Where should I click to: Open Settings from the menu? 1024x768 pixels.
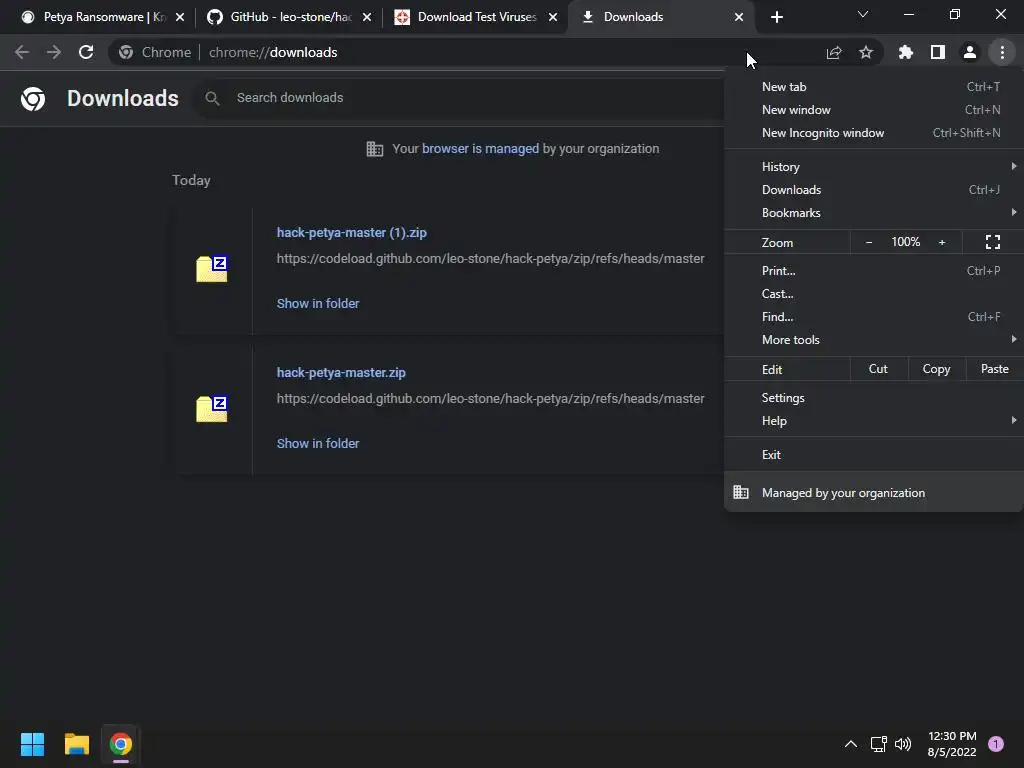[874, 398]
